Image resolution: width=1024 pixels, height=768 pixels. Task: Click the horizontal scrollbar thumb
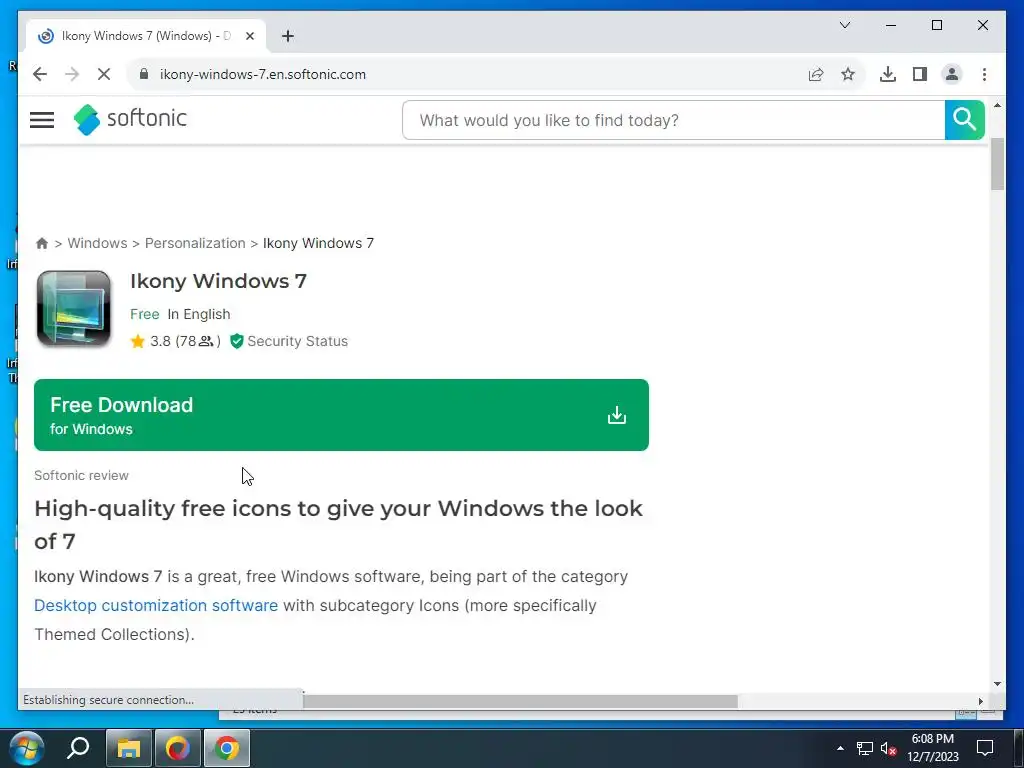(520, 701)
